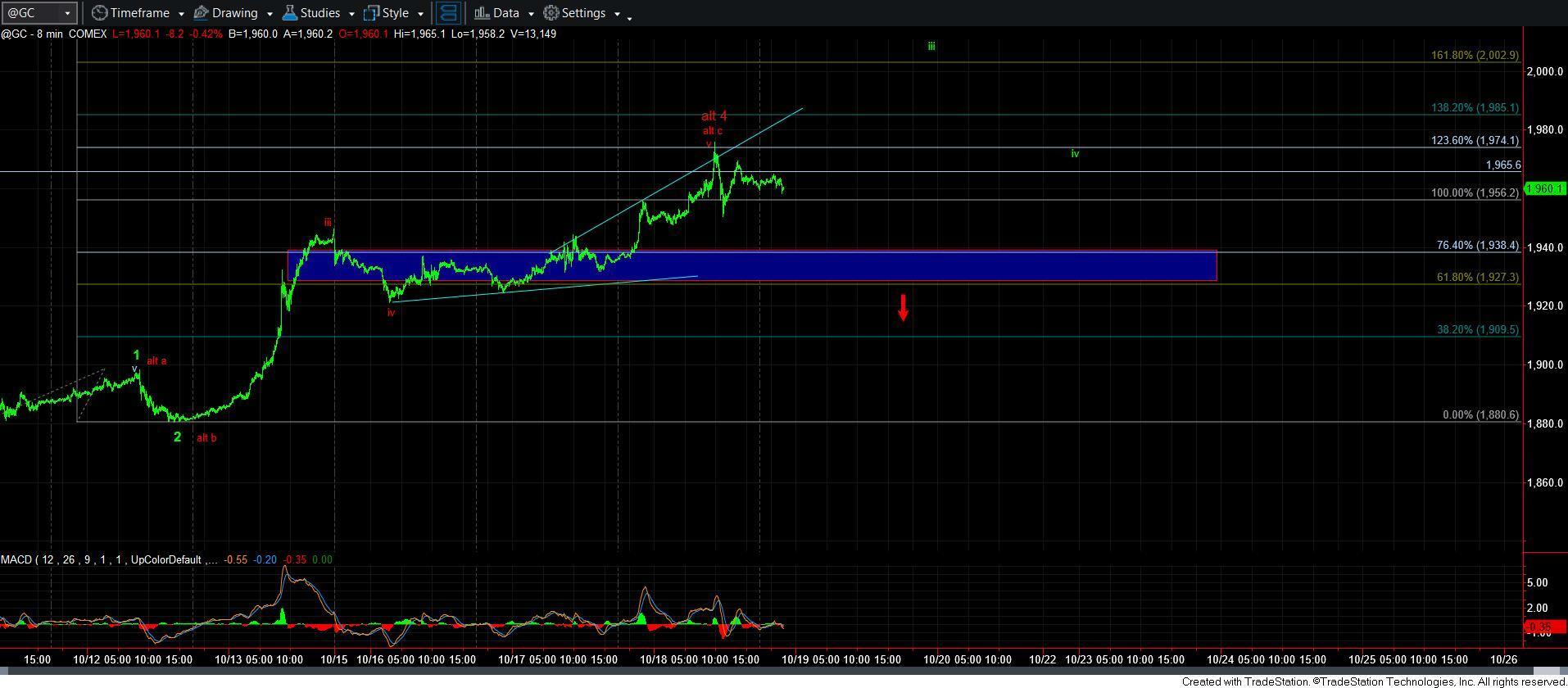Click the 1,965.6 horizontal line label
Viewport: 1568px width, 688px height.
pyautogui.click(x=1503, y=165)
